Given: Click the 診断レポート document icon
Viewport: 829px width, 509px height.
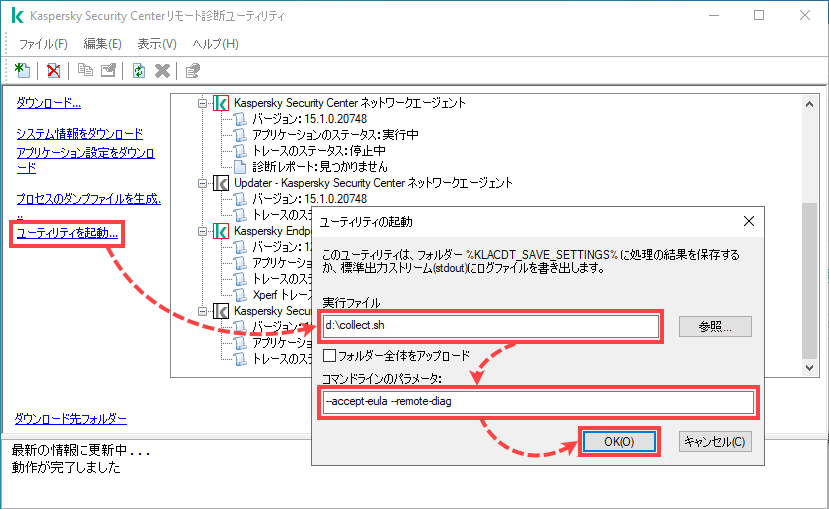Looking at the screenshot, I should click(240, 167).
